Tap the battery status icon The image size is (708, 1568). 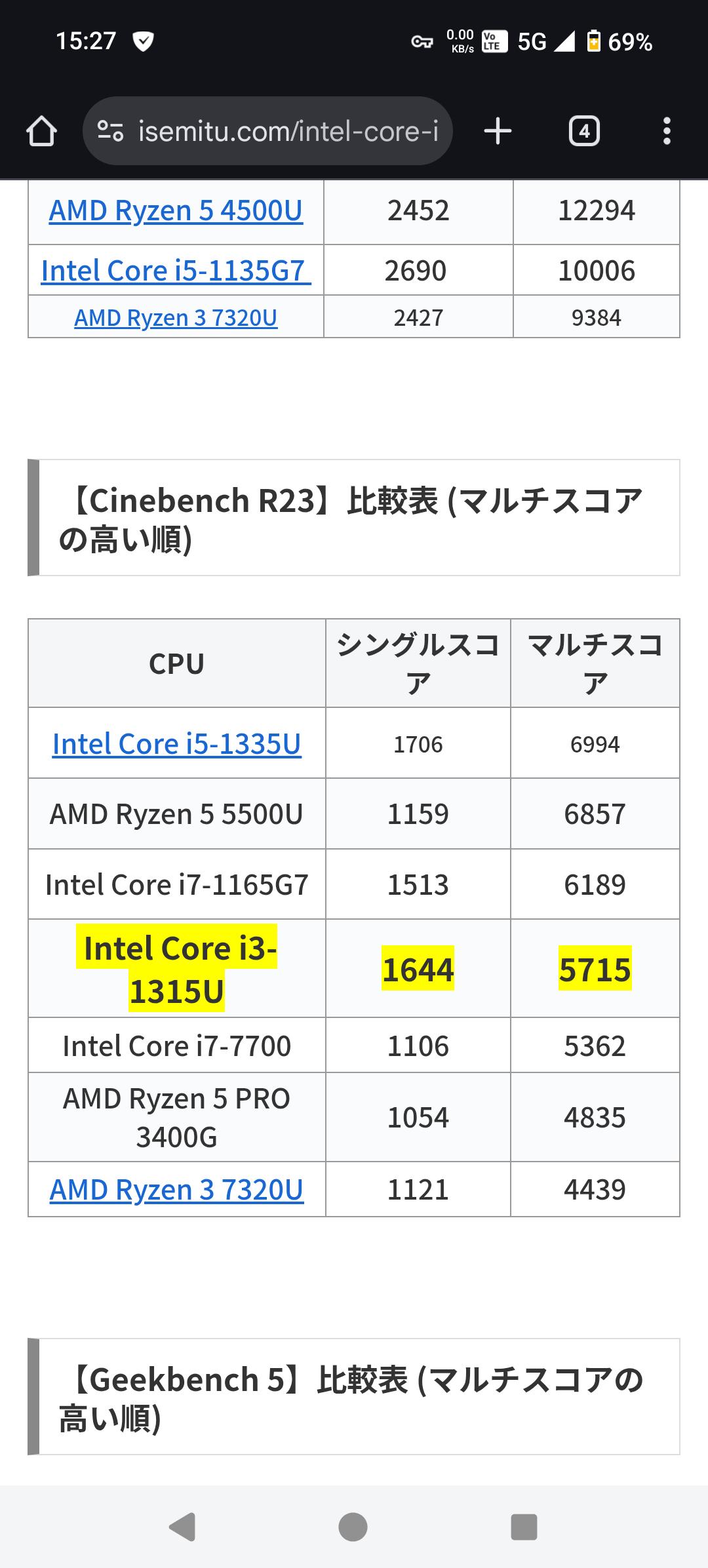pyautogui.click(x=593, y=41)
